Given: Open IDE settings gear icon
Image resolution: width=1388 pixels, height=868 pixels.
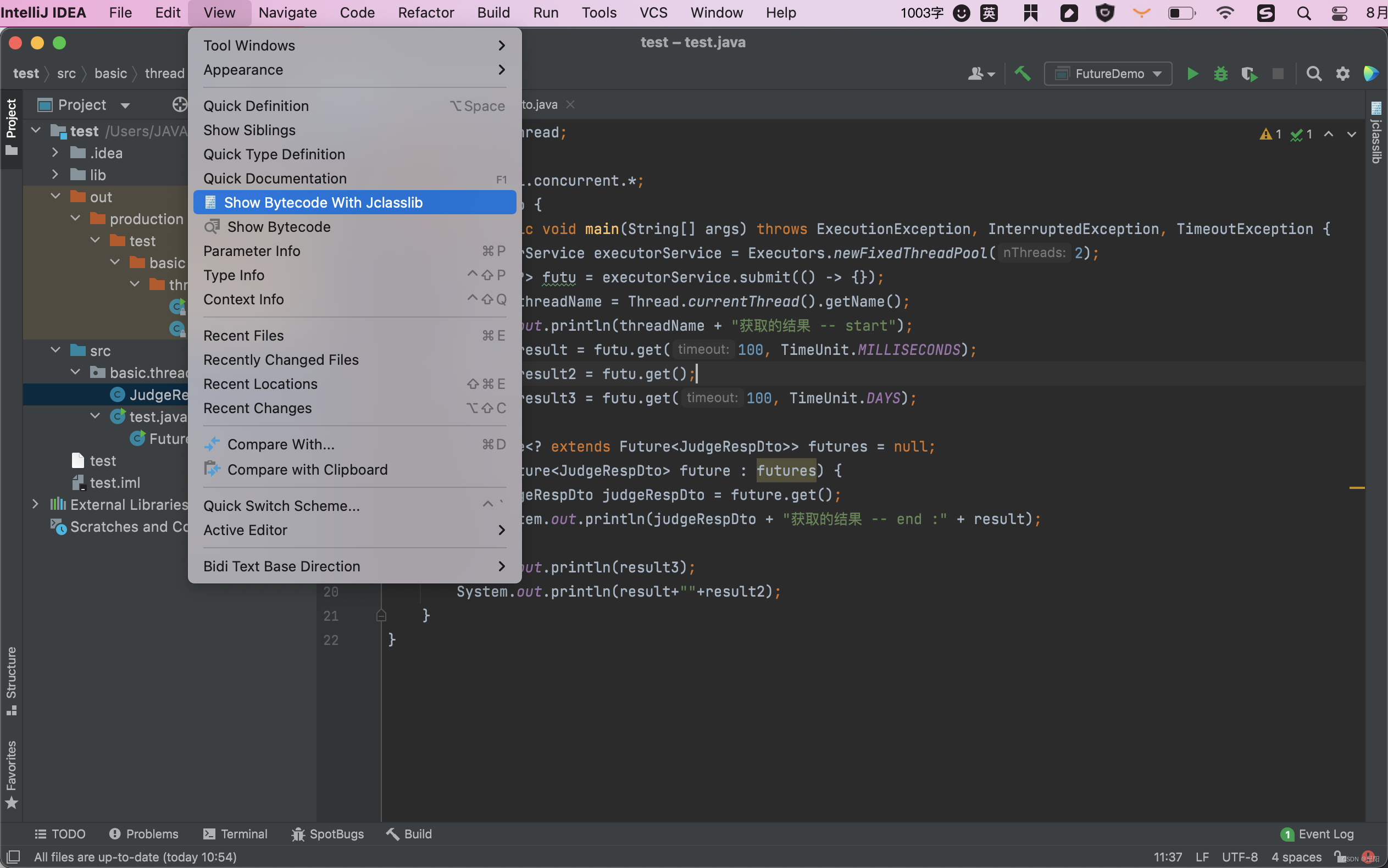Looking at the screenshot, I should (x=1342, y=74).
